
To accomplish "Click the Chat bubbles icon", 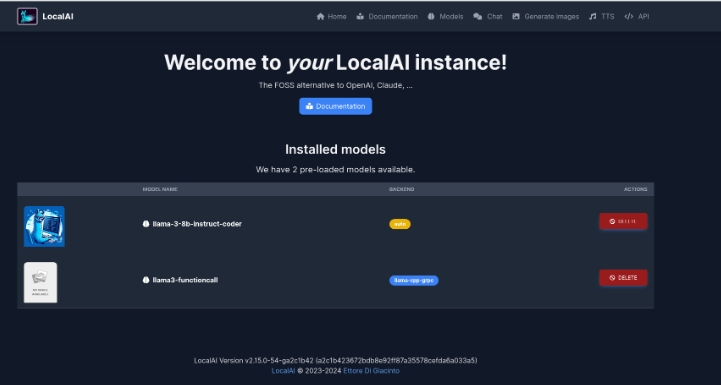I will click(478, 17).
